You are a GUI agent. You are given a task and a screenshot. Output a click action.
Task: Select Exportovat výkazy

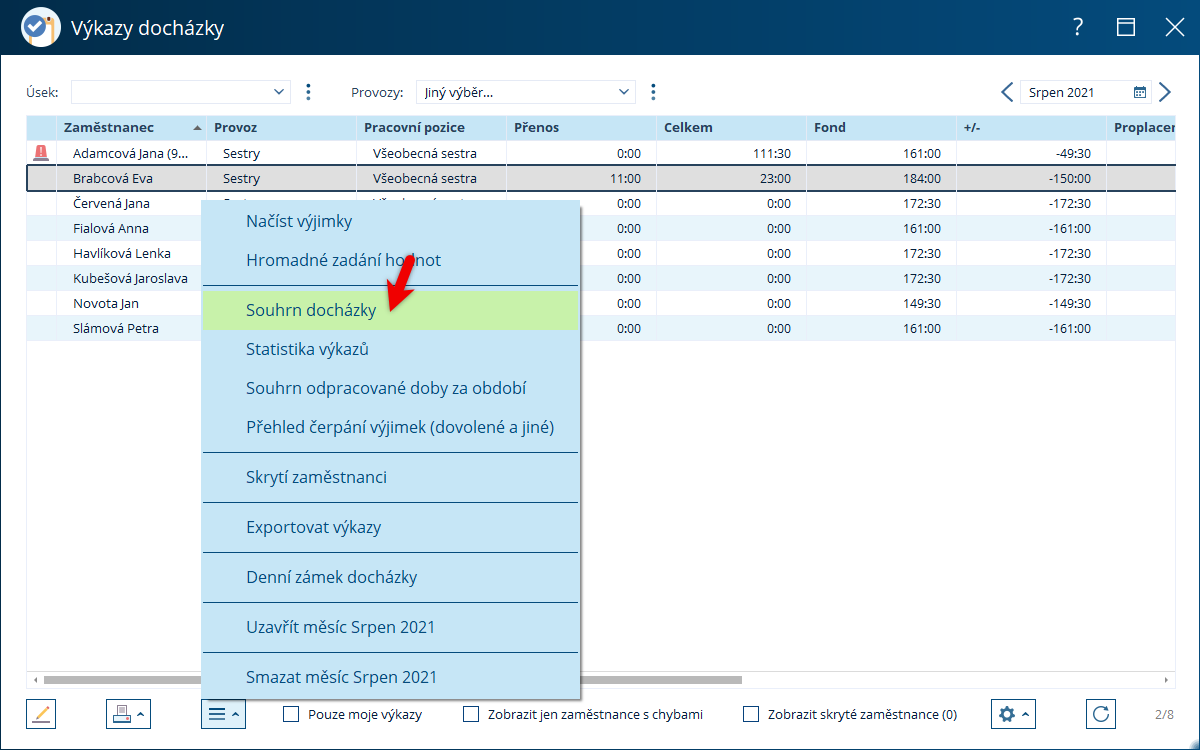coord(390,527)
